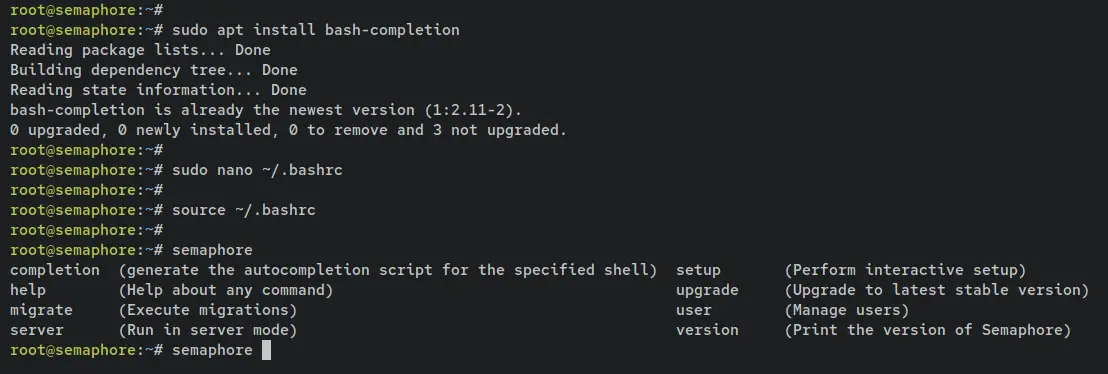Viewport: 1108px width, 374px height.
Task: Select the 'migrate' subcommand text
Action: tap(41, 310)
